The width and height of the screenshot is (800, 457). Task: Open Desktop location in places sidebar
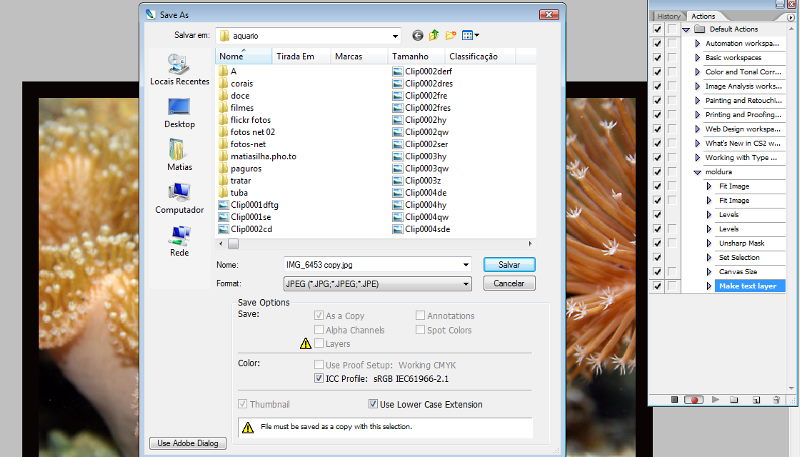179,112
